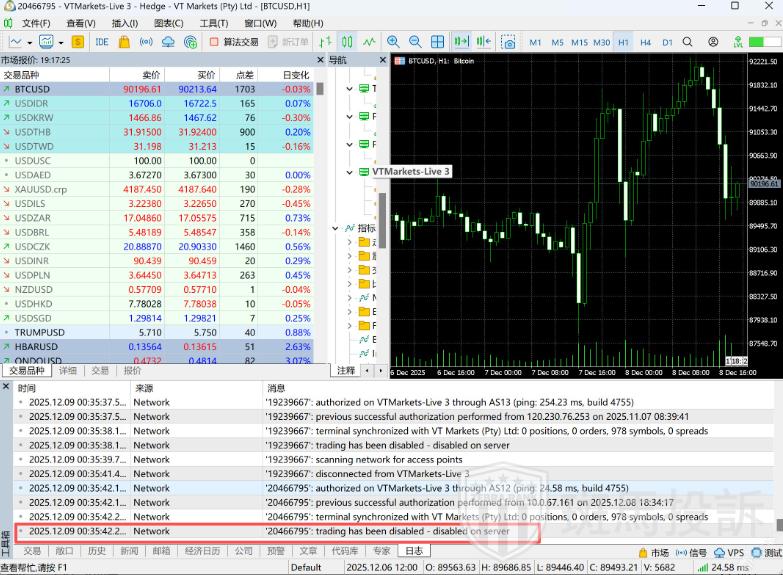Toggle Algo Trading button (算法交易)
783x575 pixels.
(x=233, y=42)
